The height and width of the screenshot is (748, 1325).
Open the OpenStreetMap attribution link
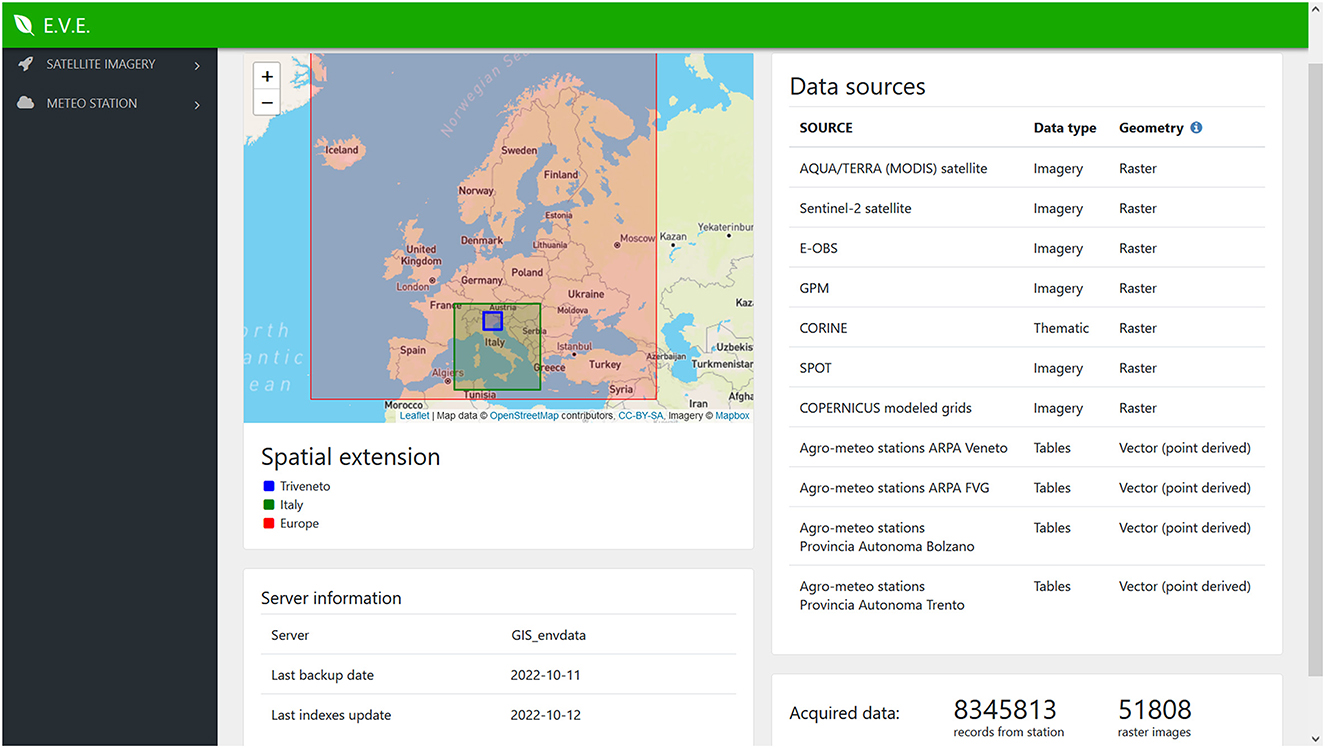tap(524, 416)
